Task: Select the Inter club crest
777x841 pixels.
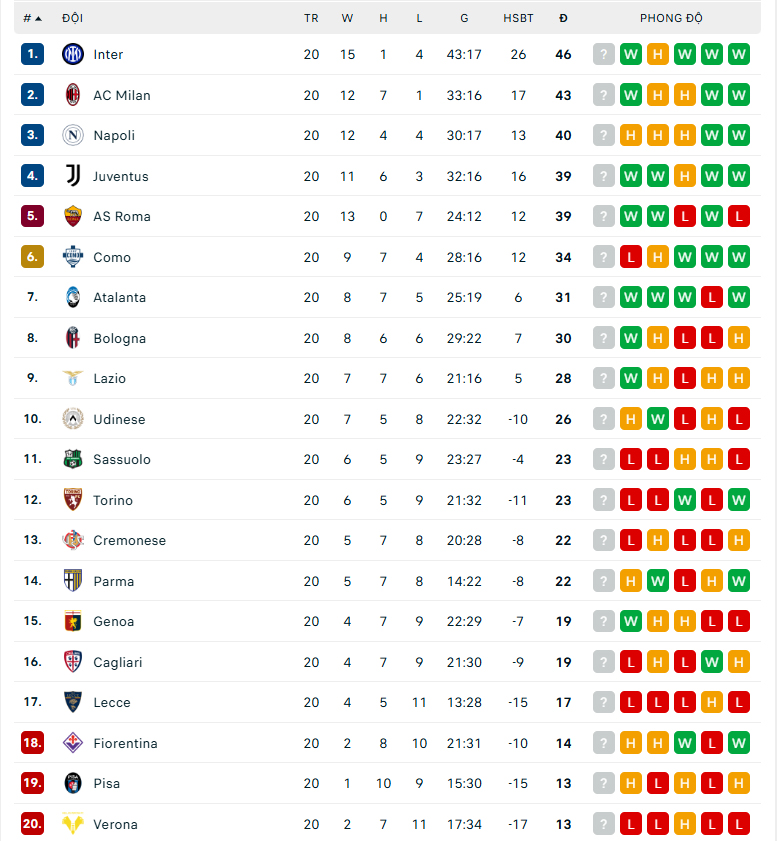Action: click(x=72, y=54)
